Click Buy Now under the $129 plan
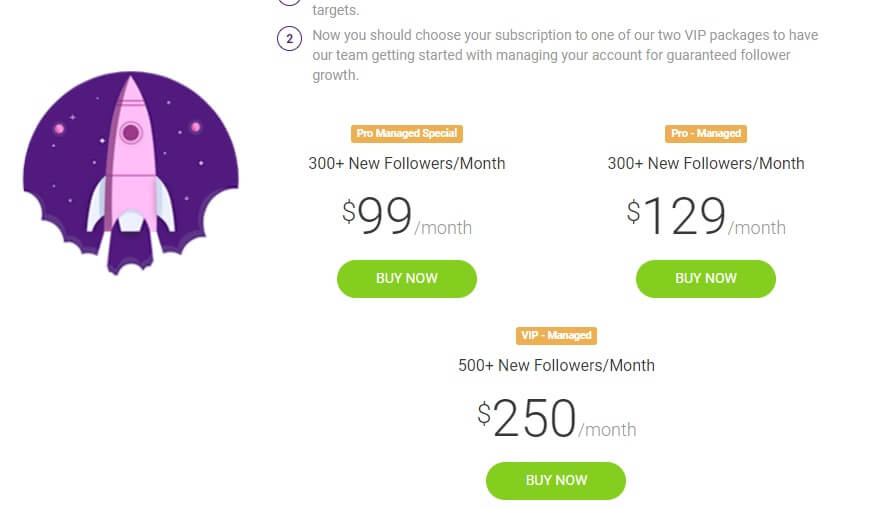The height and width of the screenshot is (509, 880). click(x=706, y=278)
